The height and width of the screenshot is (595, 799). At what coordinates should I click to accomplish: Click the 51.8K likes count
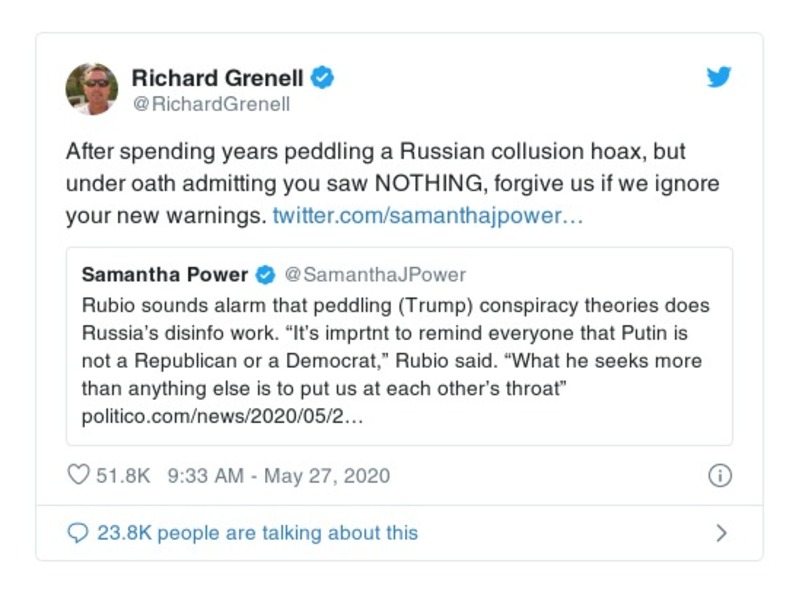(x=123, y=476)
